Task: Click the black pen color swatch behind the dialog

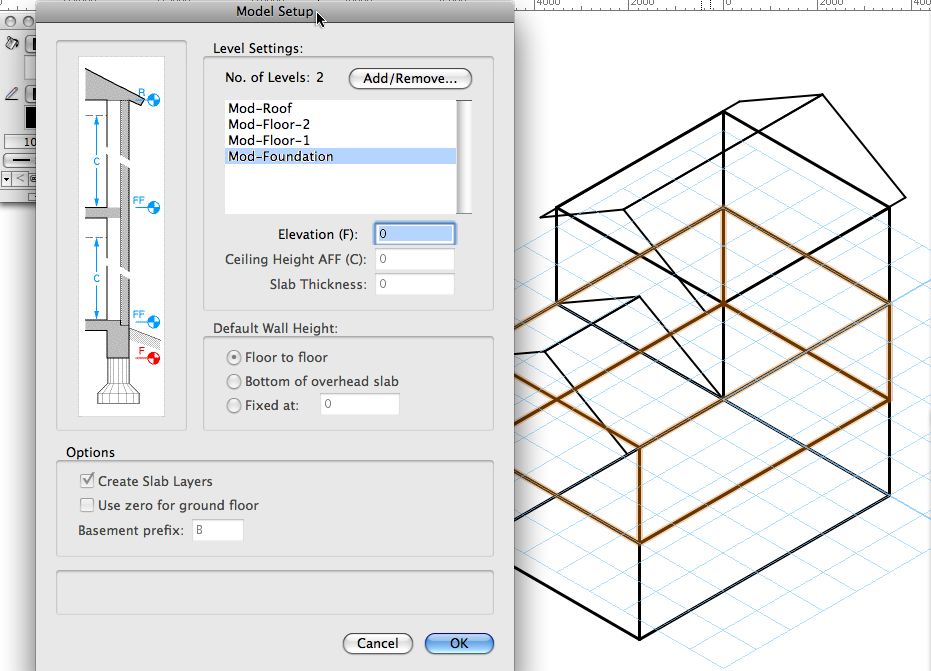Action: pos(30,116)
